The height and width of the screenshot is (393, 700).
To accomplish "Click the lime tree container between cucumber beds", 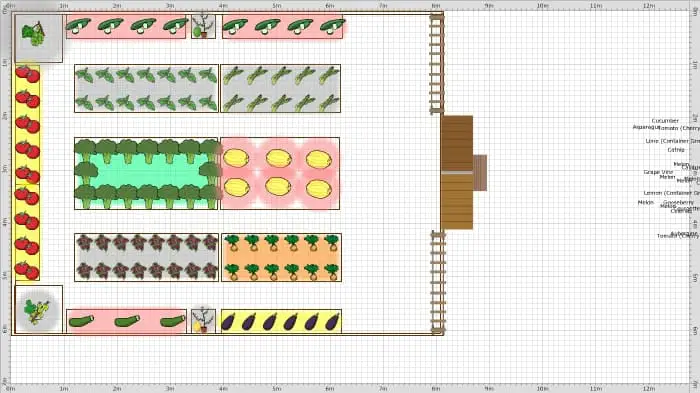I will point(203,27).
